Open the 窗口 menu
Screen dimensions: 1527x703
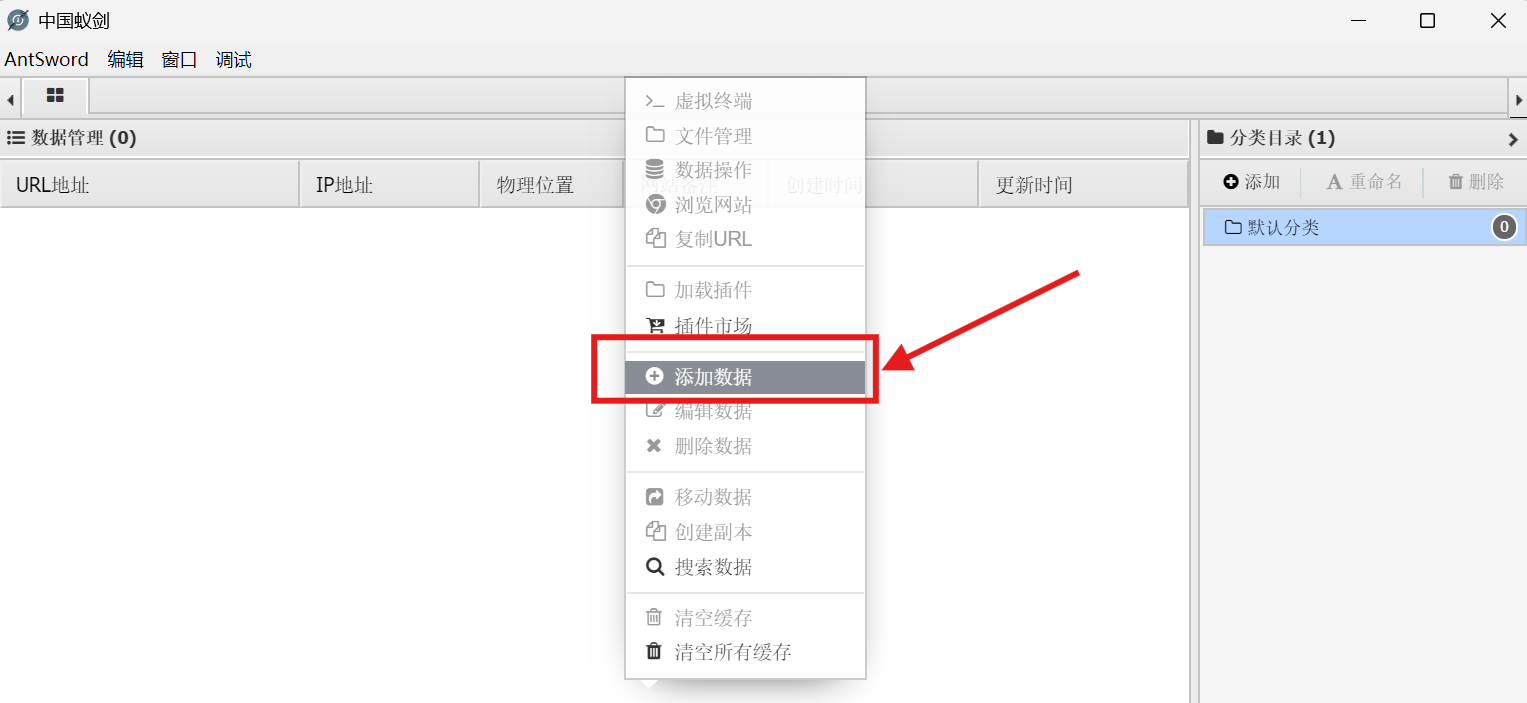tap(180, 60)
